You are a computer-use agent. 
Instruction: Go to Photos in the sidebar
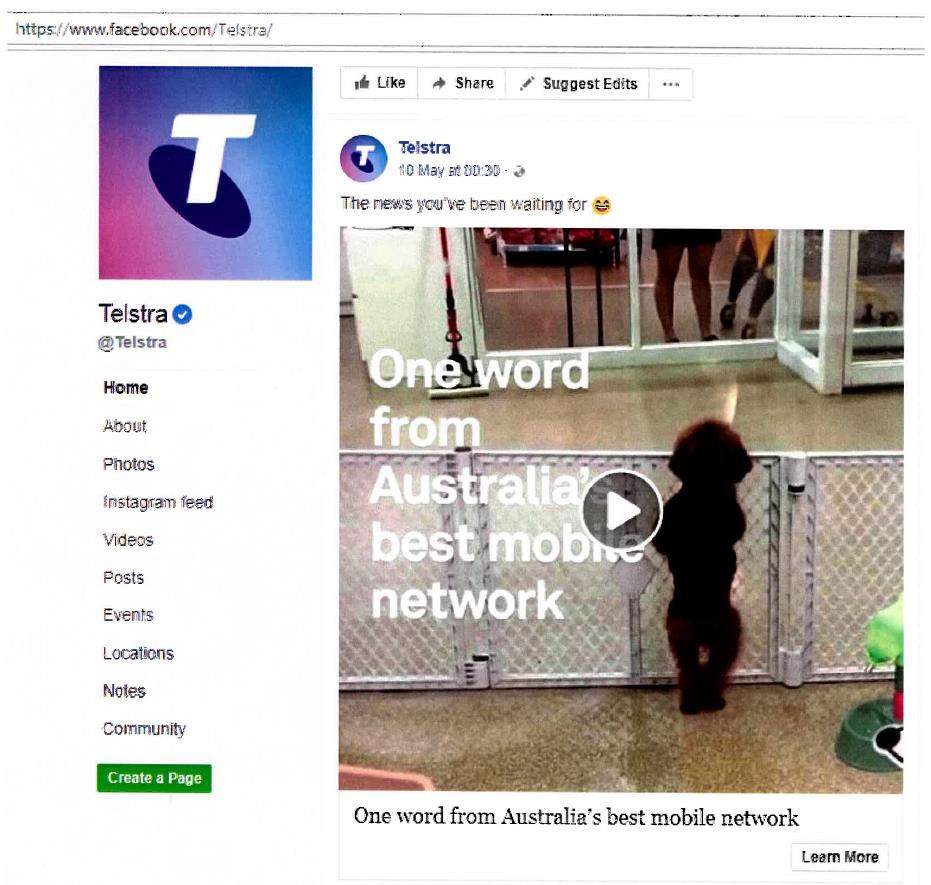tap(128, 464)
